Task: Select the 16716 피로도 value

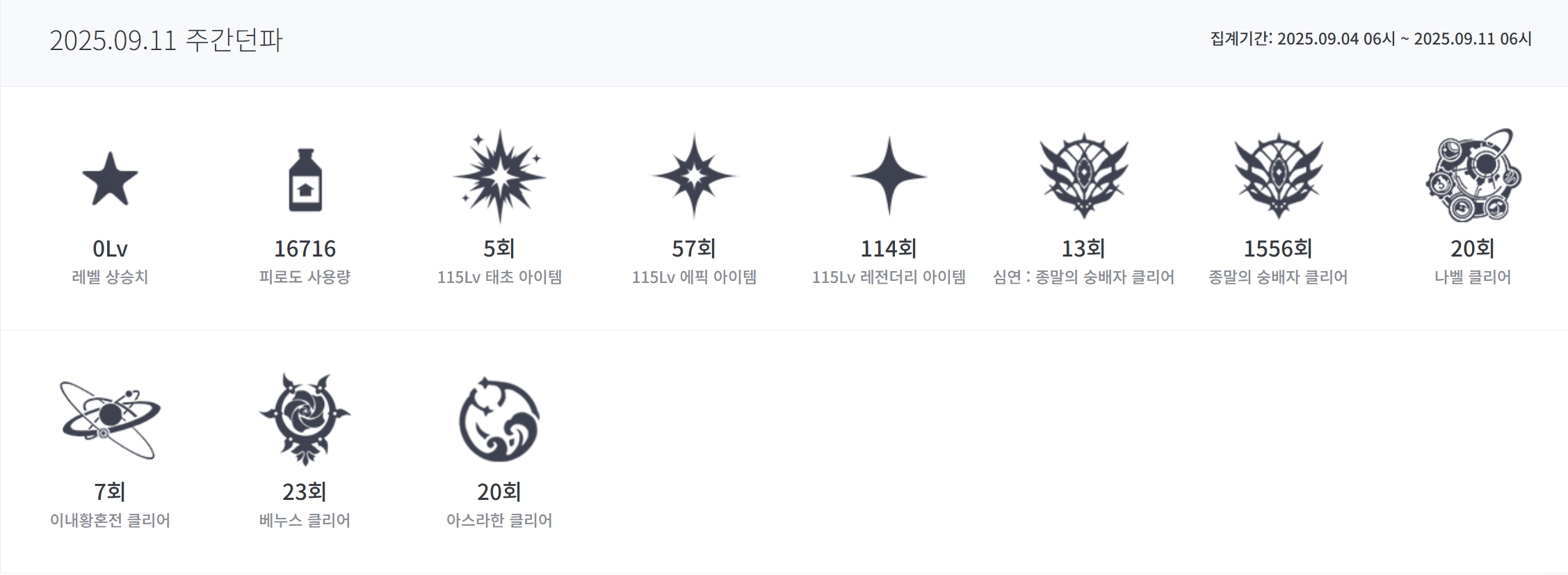Action: pyautogui.click(x=305, y=248)
